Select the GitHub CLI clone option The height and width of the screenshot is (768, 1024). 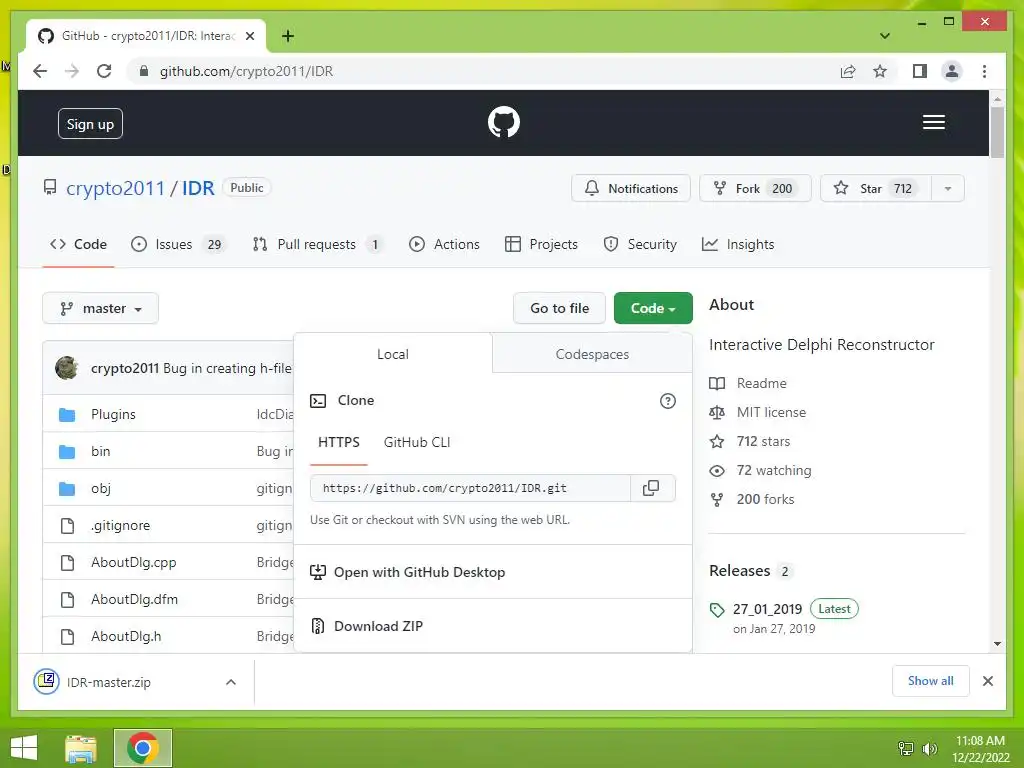pos(417,442)
